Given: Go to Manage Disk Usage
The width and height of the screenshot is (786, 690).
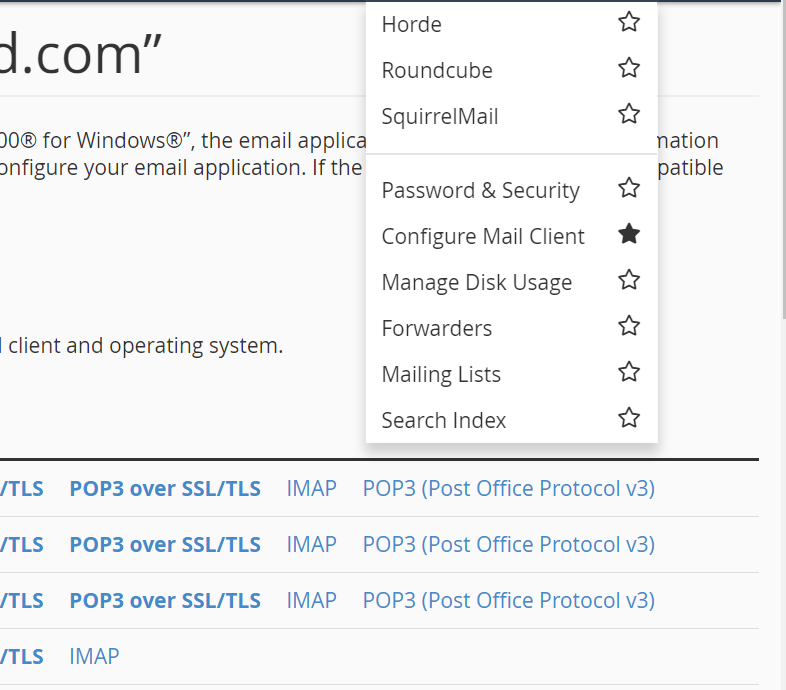Looking at the screenshot, I should point(476,282).
